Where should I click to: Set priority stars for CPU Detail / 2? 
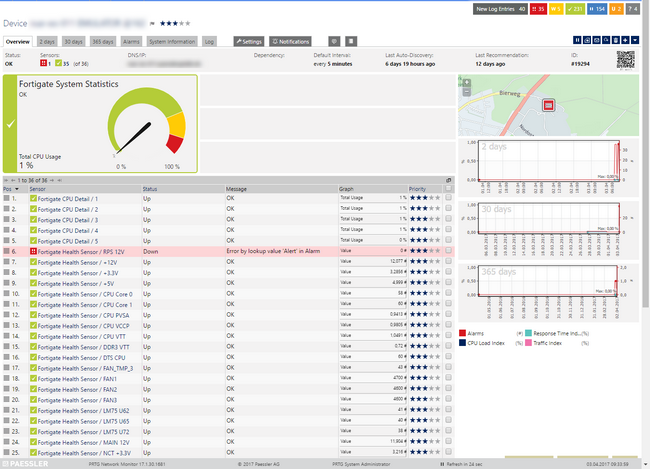pos(425,209)
